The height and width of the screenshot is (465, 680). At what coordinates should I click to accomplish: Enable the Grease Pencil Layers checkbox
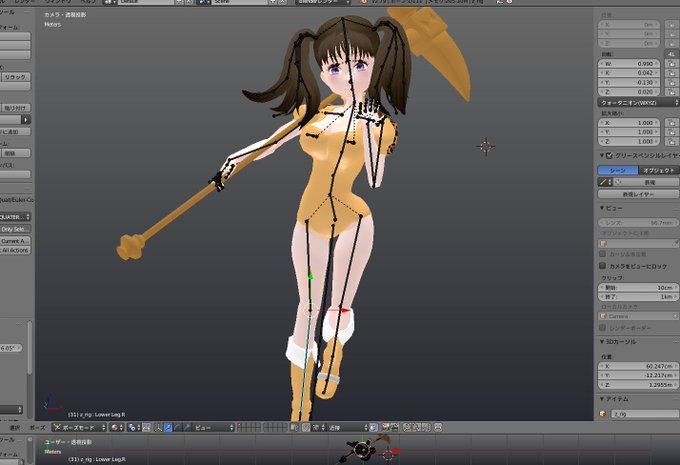[x=609, y=155]
